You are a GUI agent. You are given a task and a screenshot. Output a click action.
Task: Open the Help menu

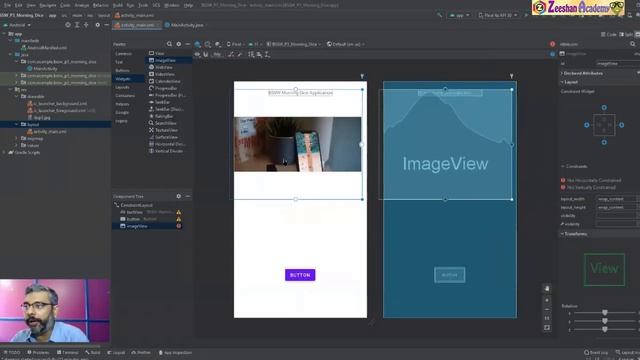(188, 5)
